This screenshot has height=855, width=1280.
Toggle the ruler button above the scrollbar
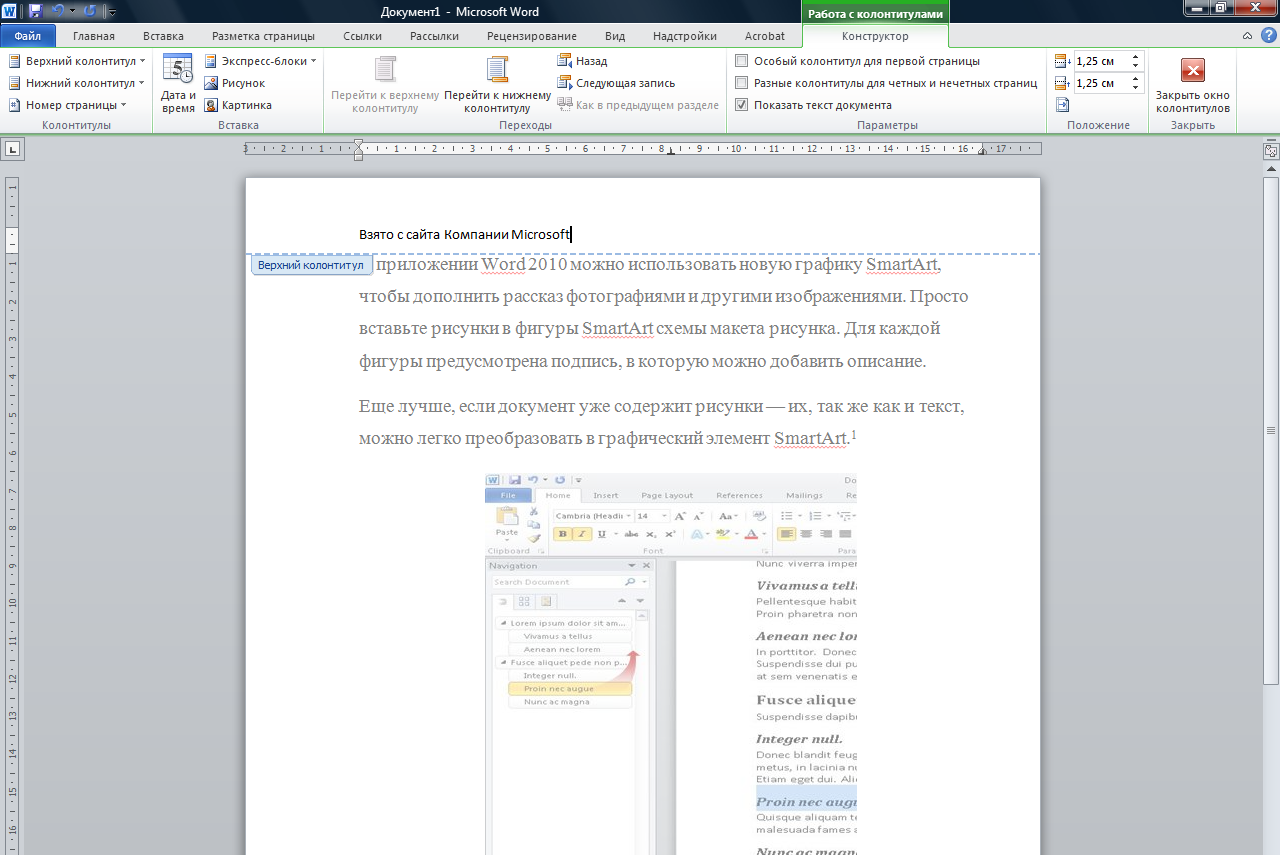click(x=1271, y=151)
